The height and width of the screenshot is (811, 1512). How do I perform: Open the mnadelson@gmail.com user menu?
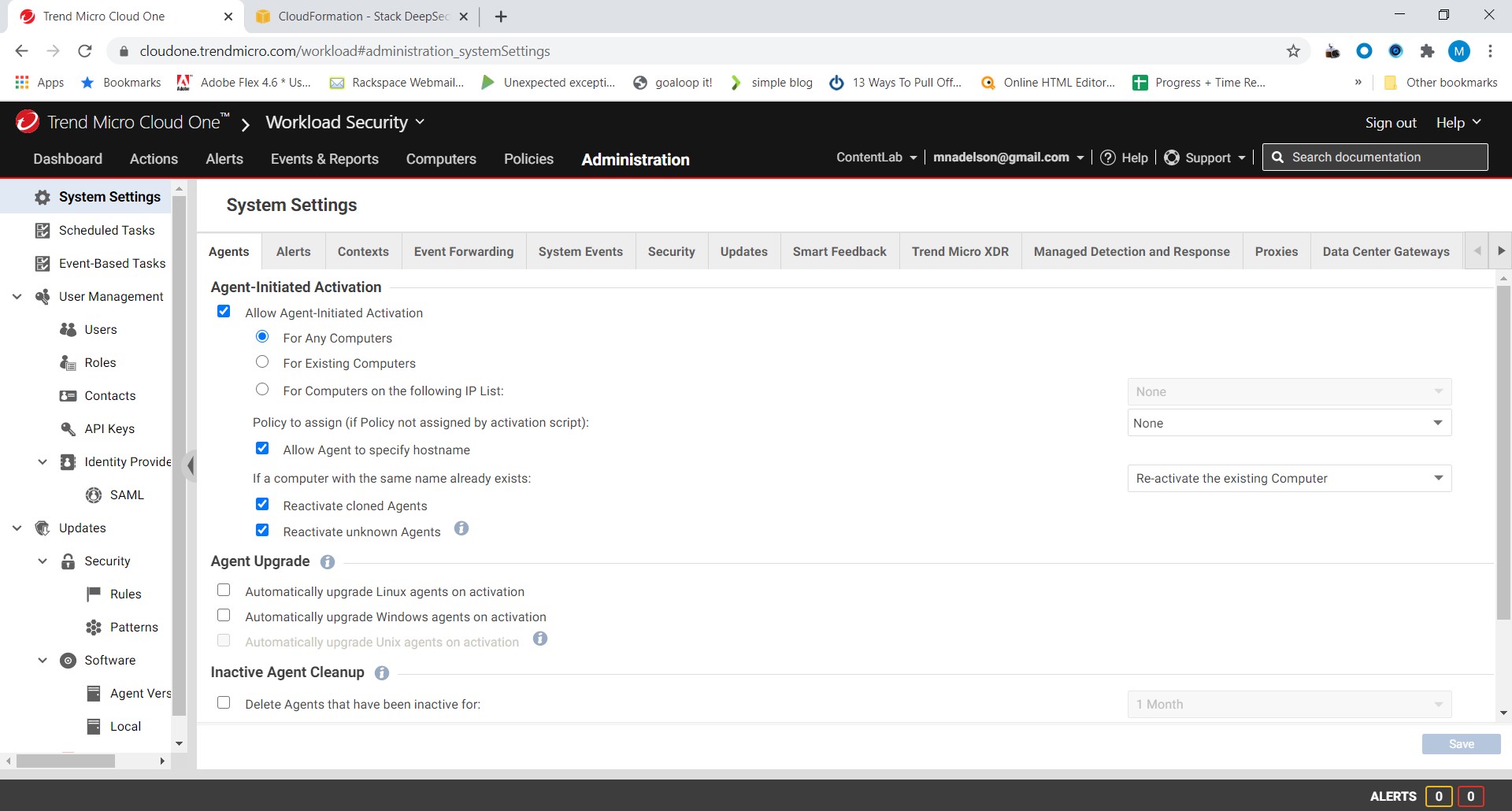[x=1009, y=157]
